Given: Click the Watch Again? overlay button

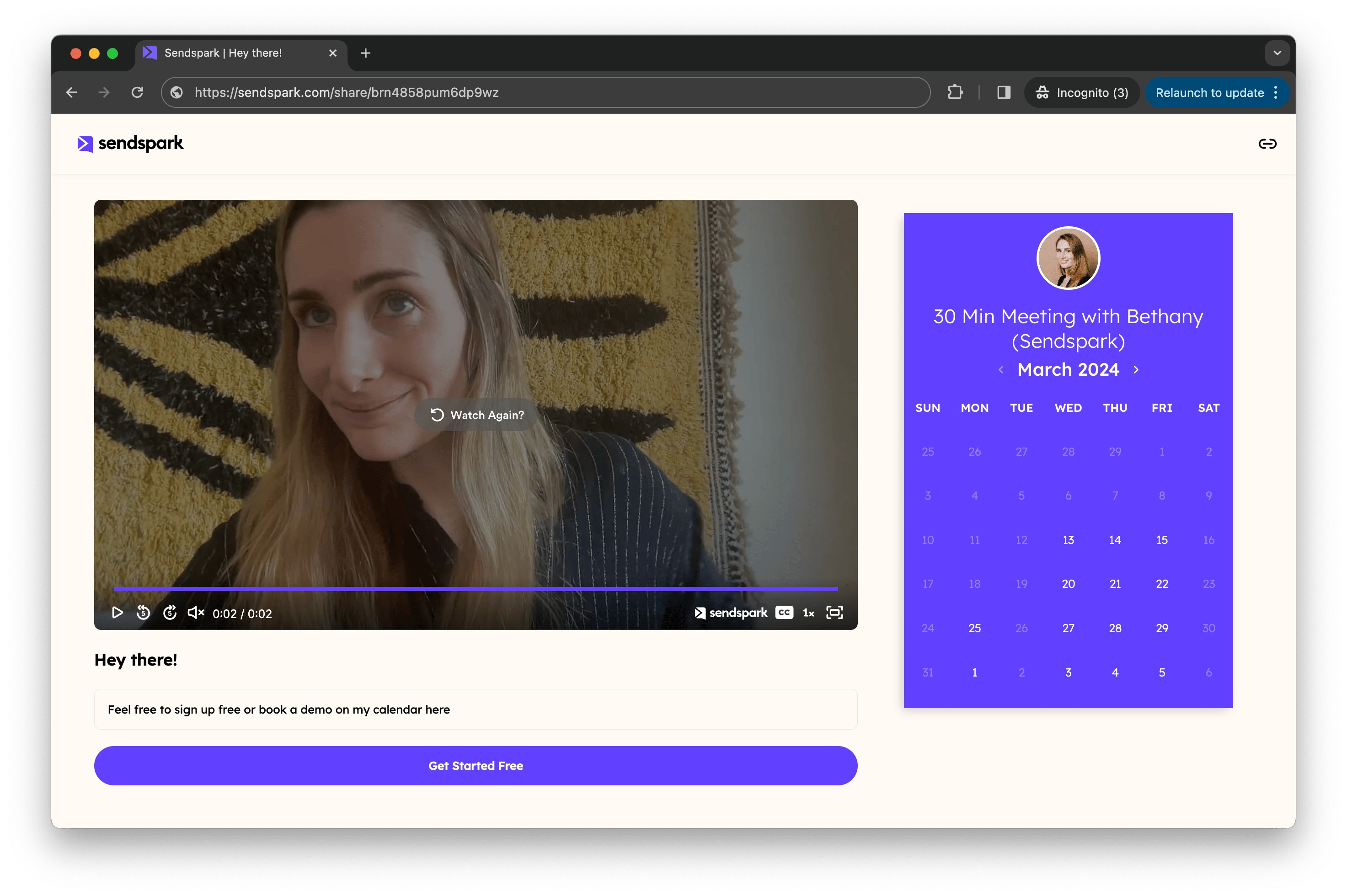Looking at the screenshot, I should pyautogui.click(x=476, y=415).
